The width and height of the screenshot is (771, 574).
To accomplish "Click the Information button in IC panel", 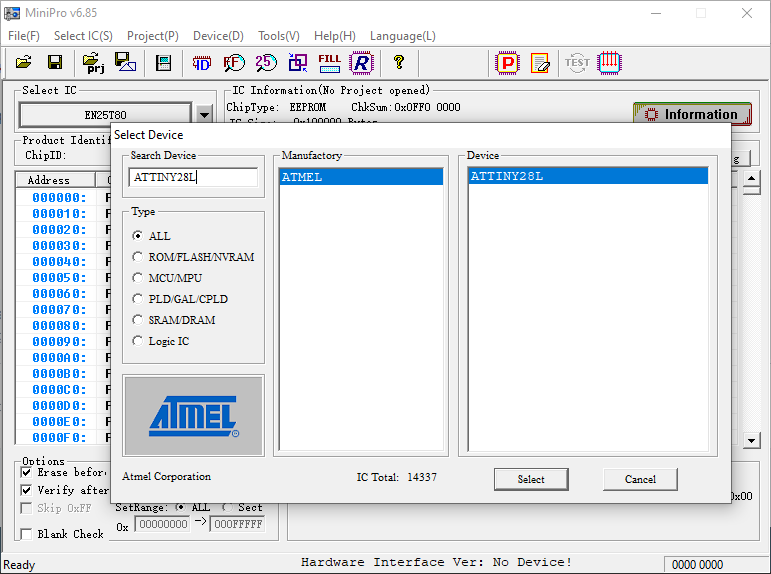I will [692, 114].
